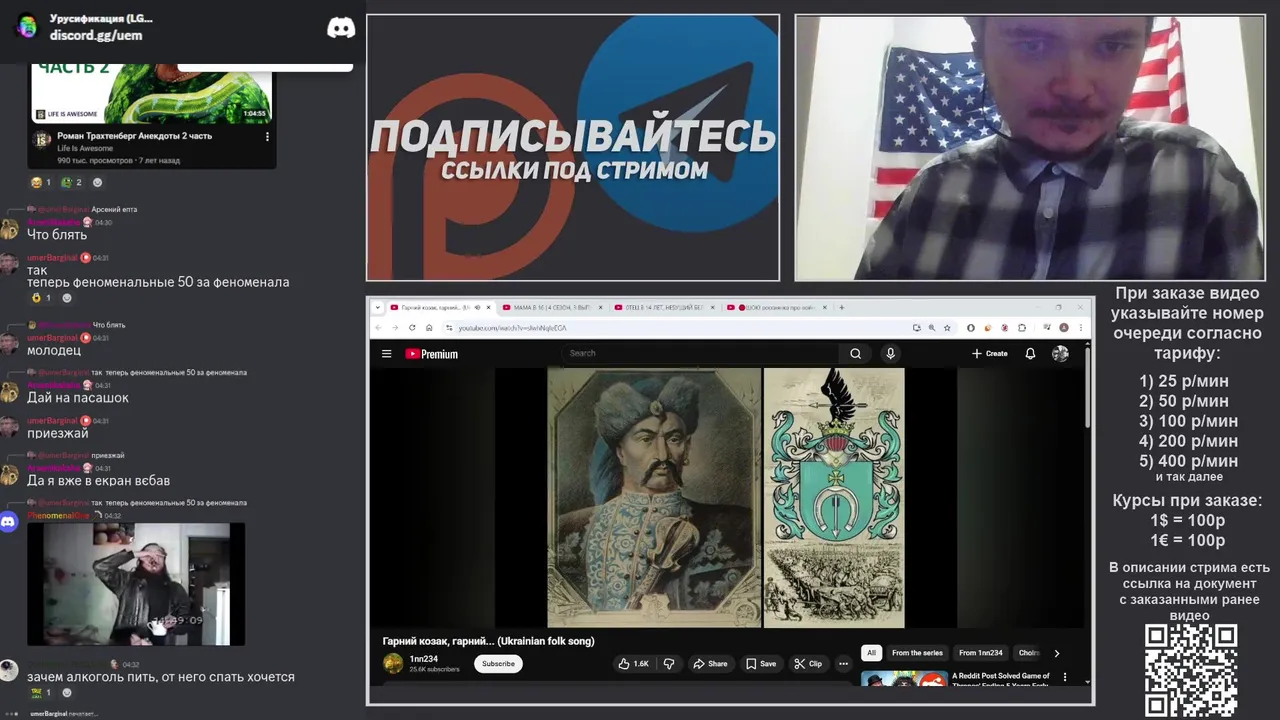
Task: Open the YouTube notifications bell
Action: point(1030,353)
